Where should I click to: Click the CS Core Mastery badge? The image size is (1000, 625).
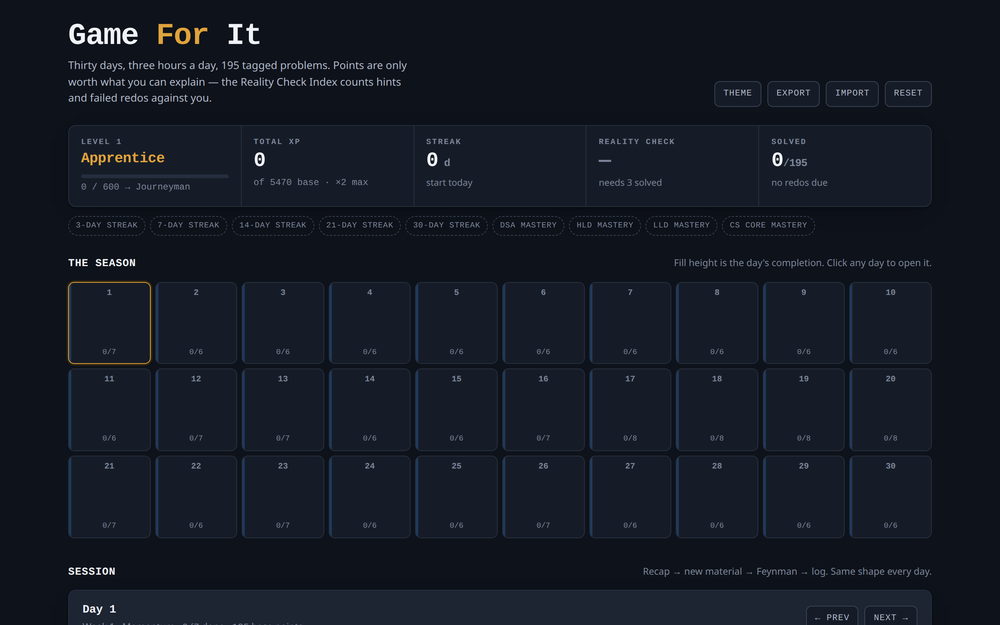[768, 225]
